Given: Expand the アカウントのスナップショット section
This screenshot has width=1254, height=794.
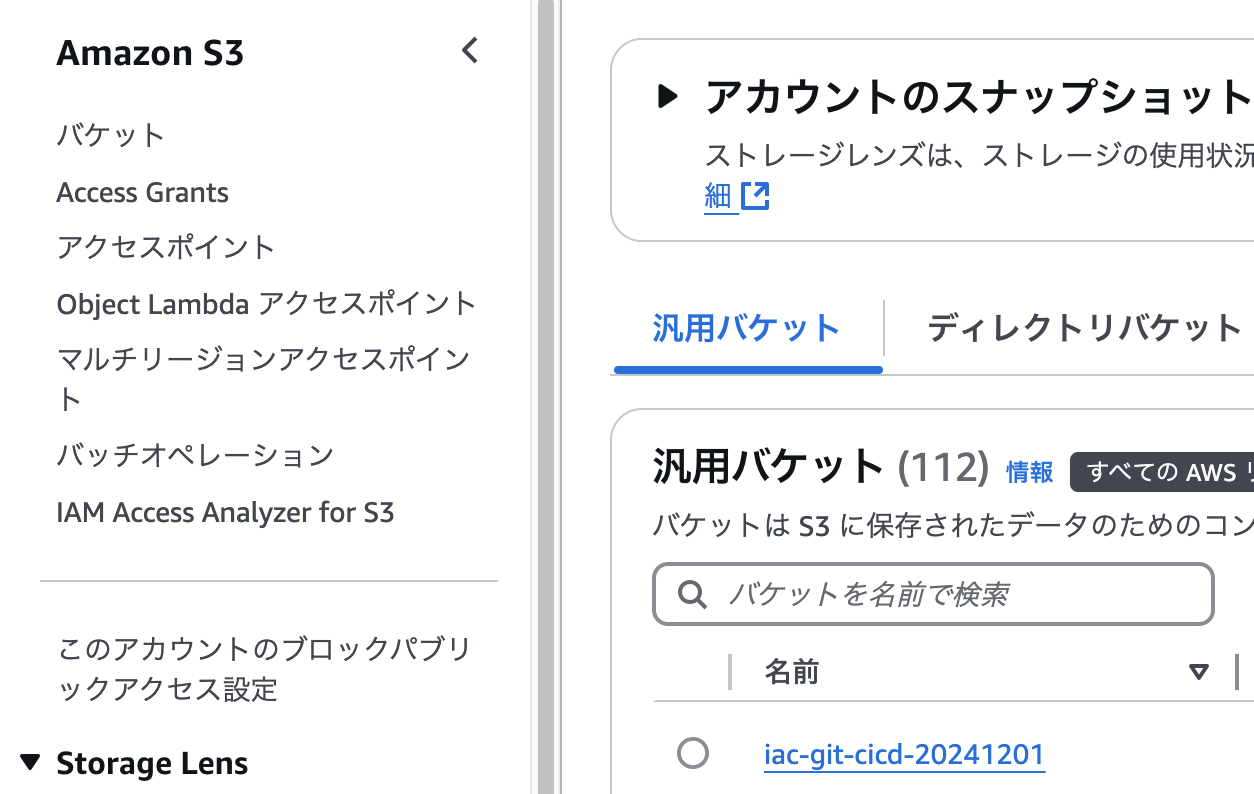Looking at the screenshot, I should tap(667, 97).
